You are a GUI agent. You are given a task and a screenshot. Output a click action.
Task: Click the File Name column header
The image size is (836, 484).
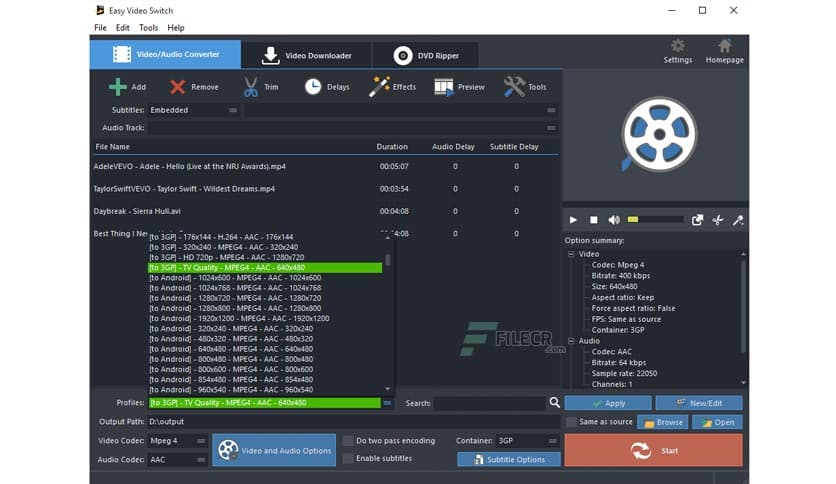coord(112,147)
